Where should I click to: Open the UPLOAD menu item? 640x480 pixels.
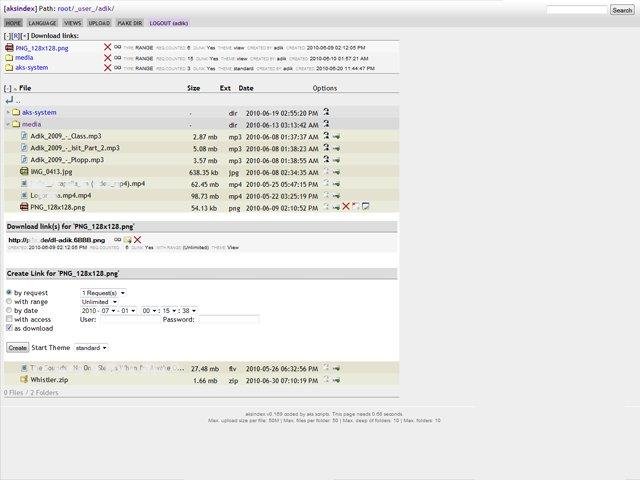(x=99, y=23)
